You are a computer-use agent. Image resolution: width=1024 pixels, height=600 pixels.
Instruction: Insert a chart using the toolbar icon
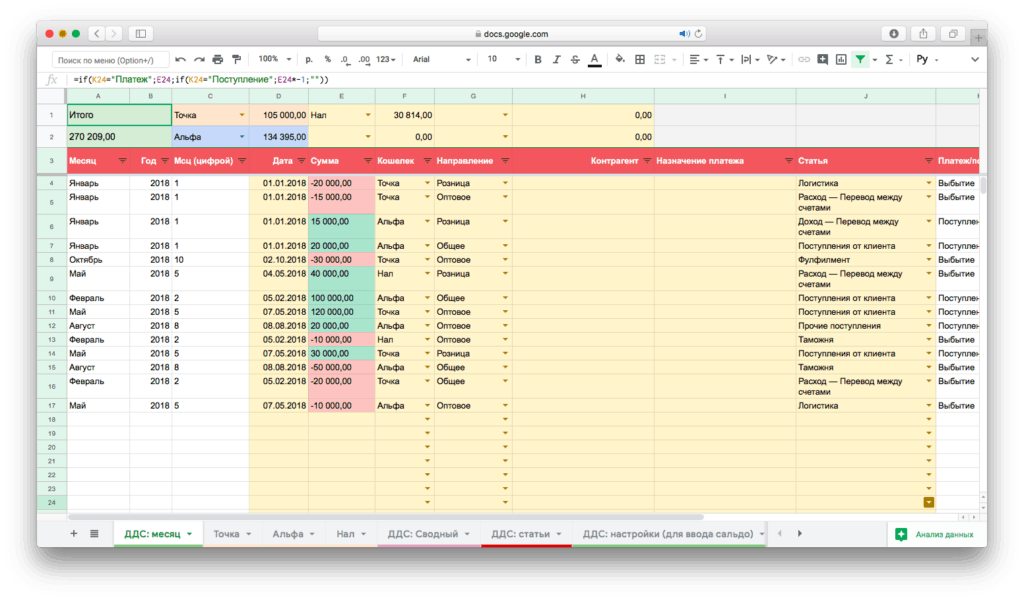pos(841,60)
